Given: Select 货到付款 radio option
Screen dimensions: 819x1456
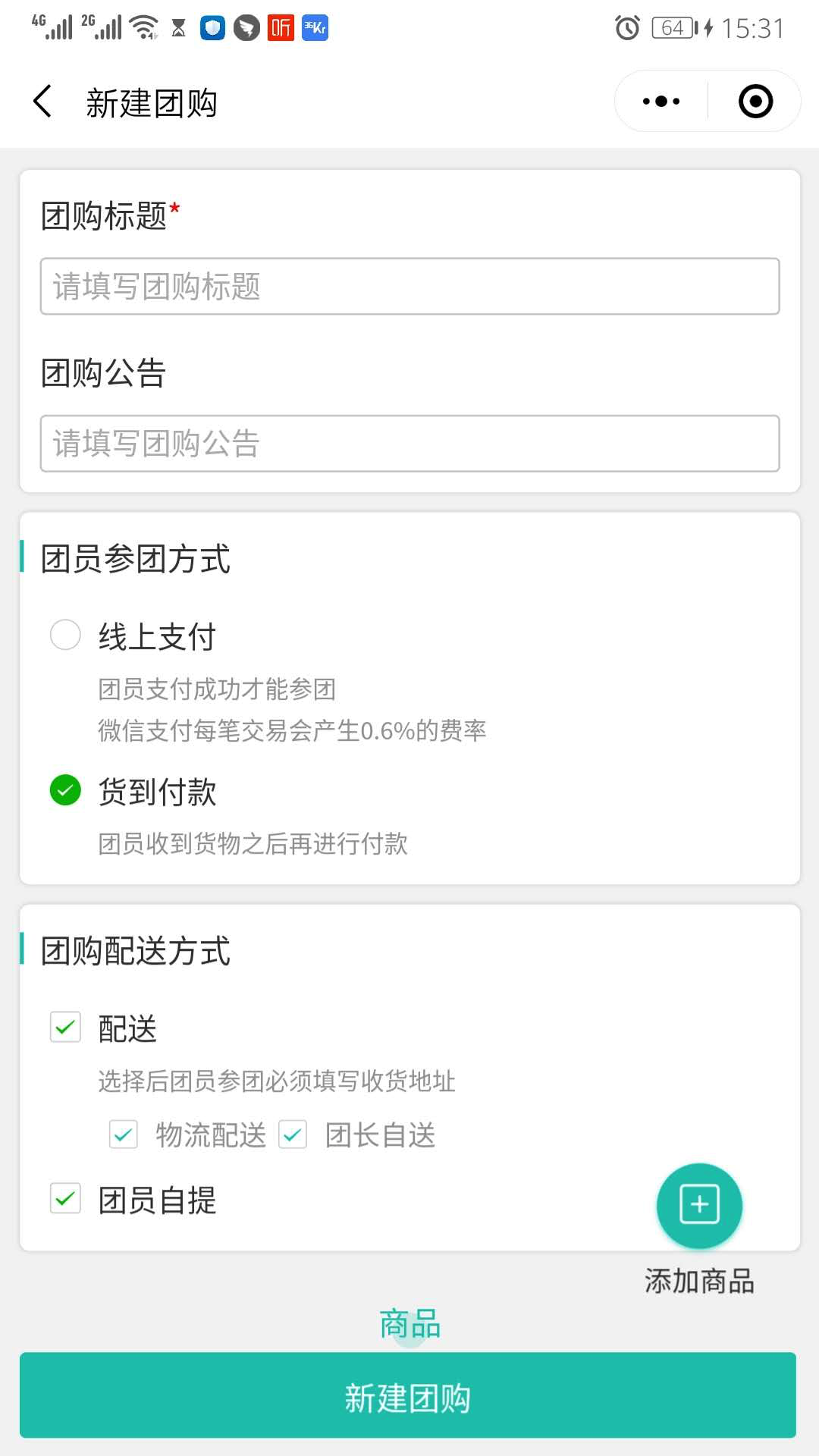Looking at the screenshot, I should (65, 790).
